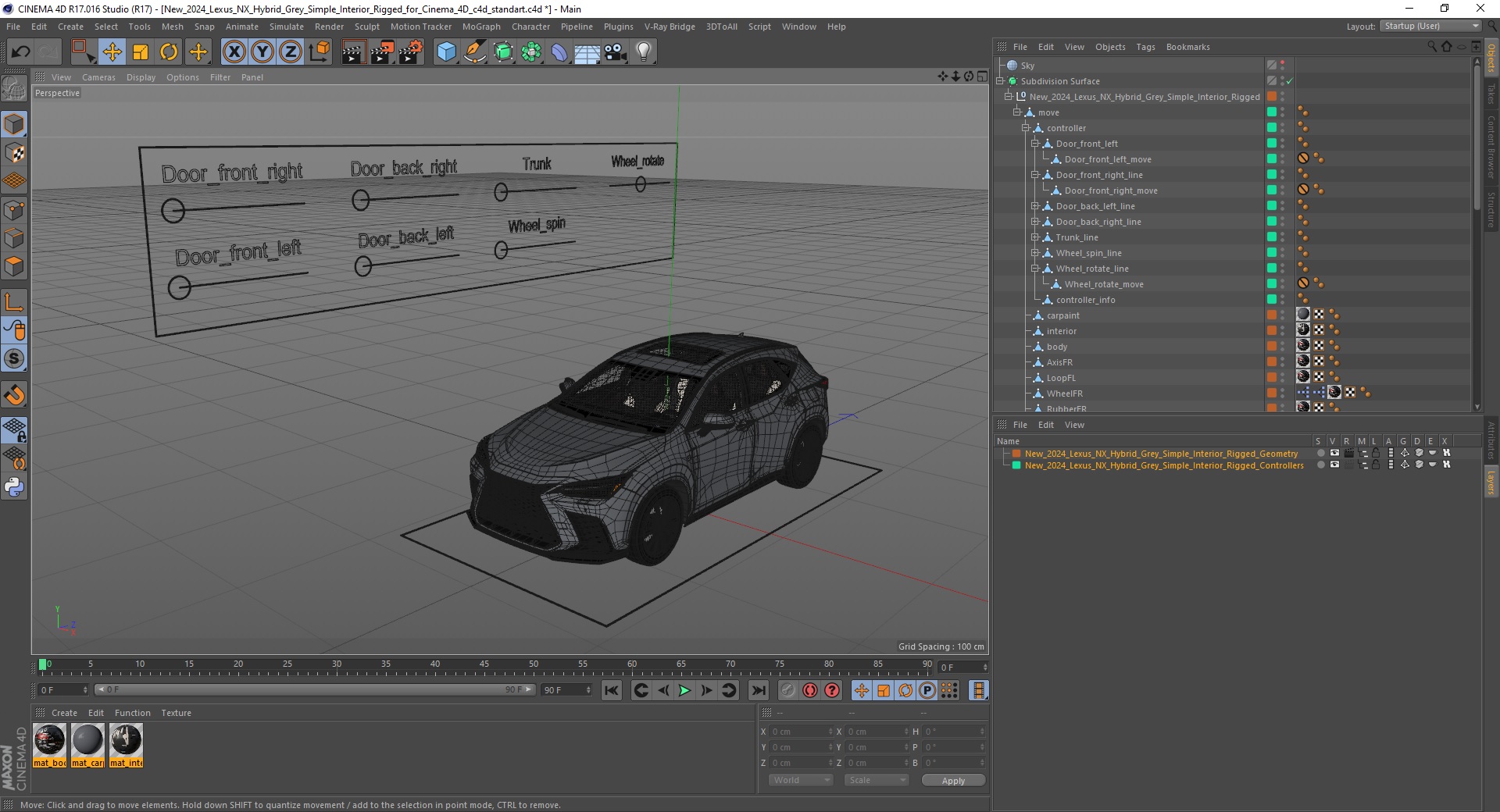Collapse the move tree node
Viewport: 1500px width, 812px height.
pos(1017,112)
